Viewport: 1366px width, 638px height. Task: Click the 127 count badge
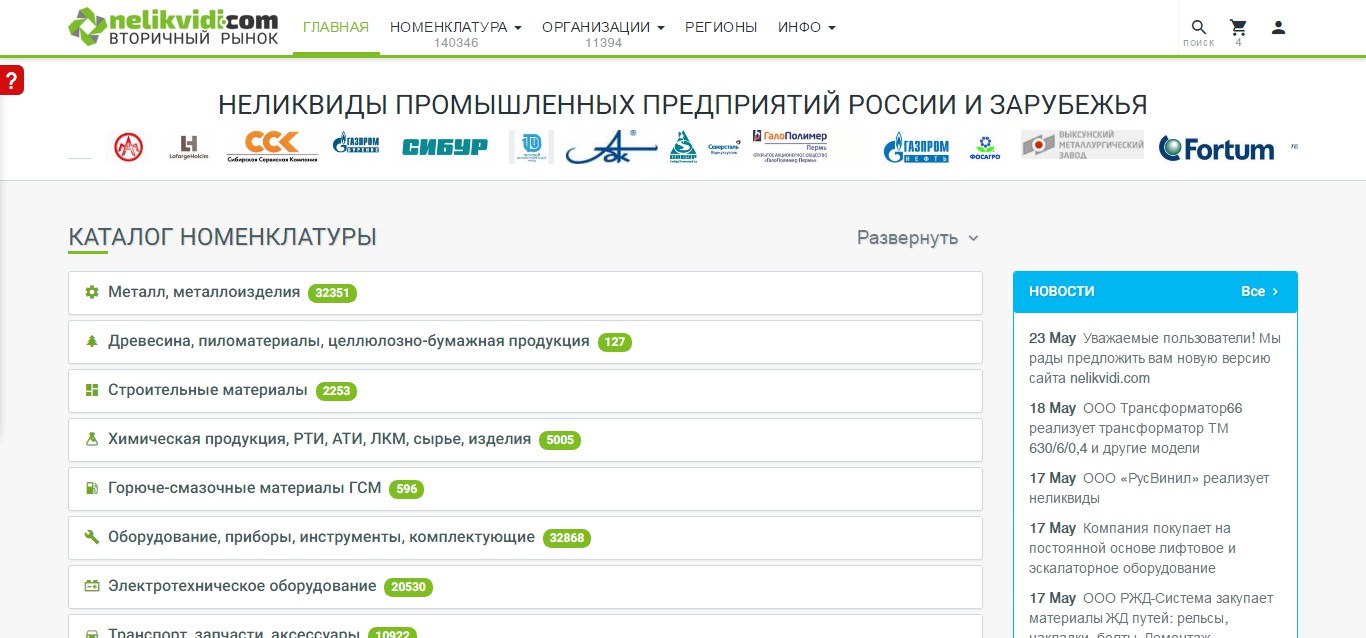(x=615, y=342)
